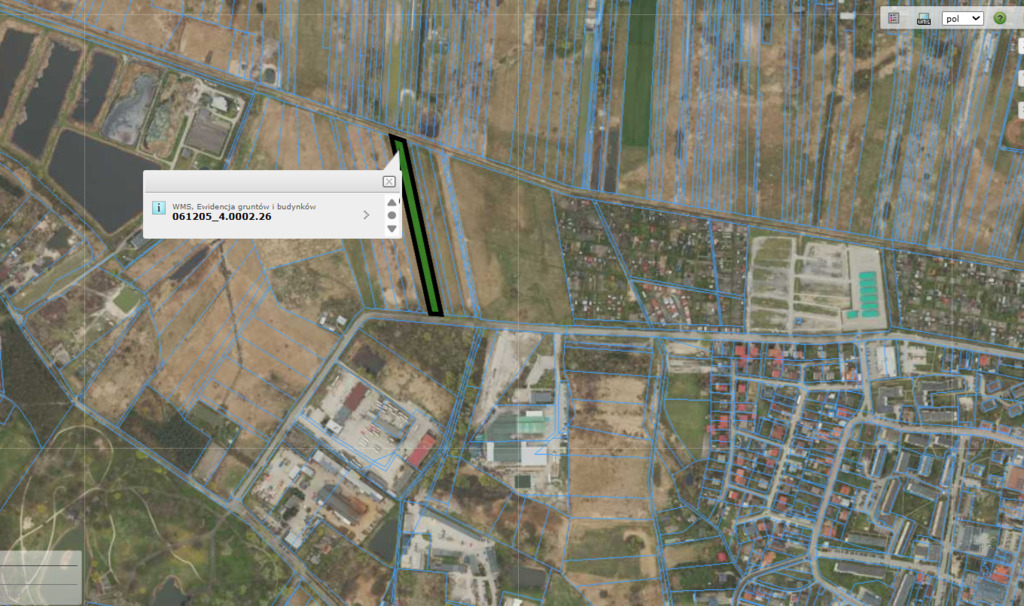Close the parcel info popup
This screenshot has height=606, width=1024.
389,181
